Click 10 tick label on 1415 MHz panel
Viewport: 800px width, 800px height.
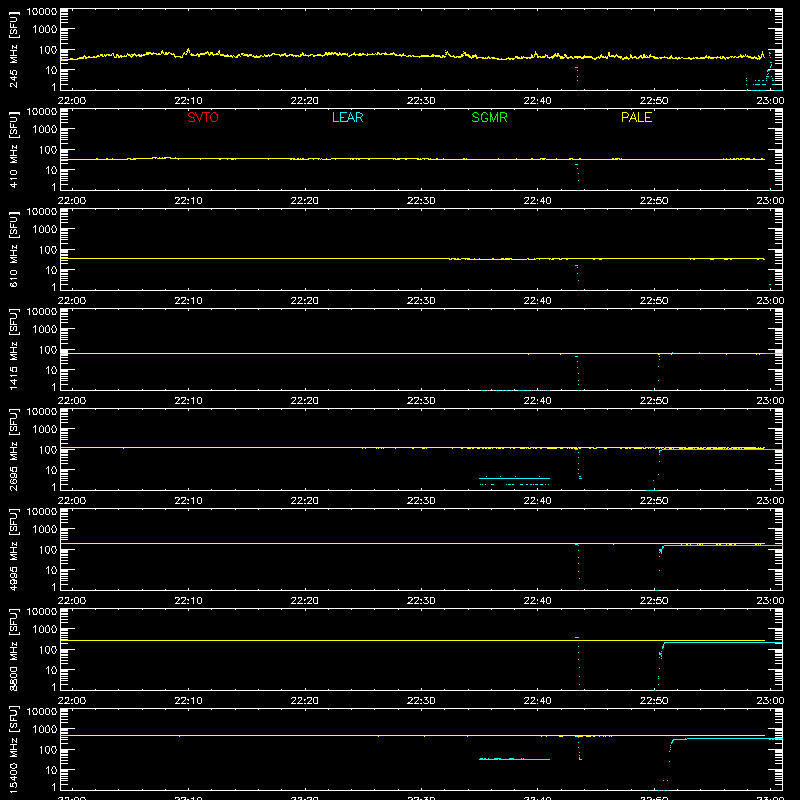click(x=51, y=370)
